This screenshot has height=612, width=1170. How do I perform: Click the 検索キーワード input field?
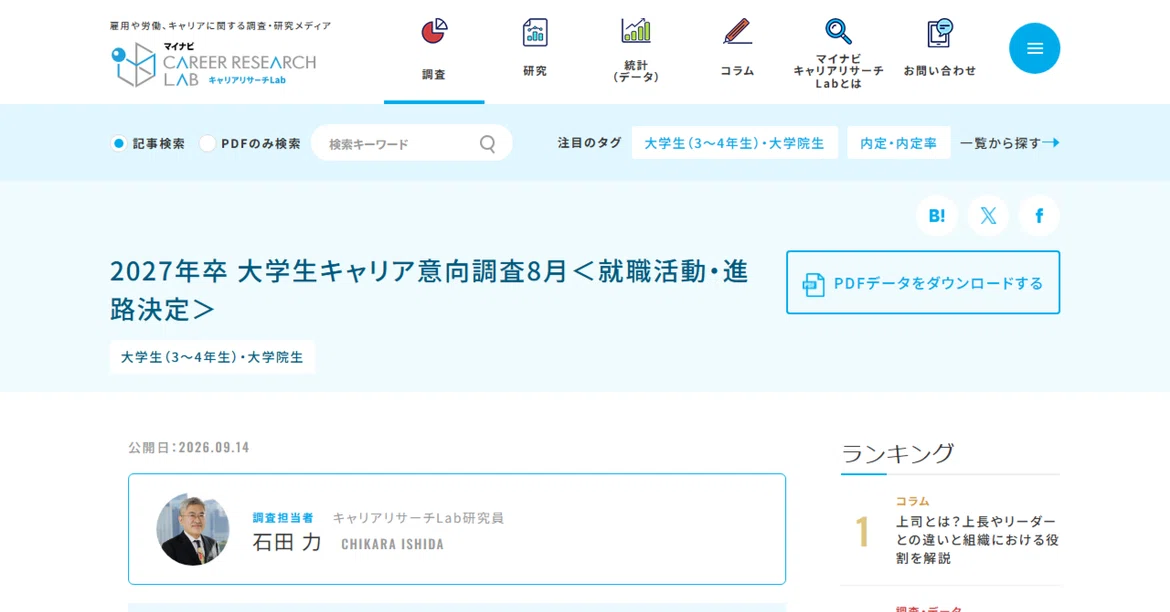[x=411, y=143]
